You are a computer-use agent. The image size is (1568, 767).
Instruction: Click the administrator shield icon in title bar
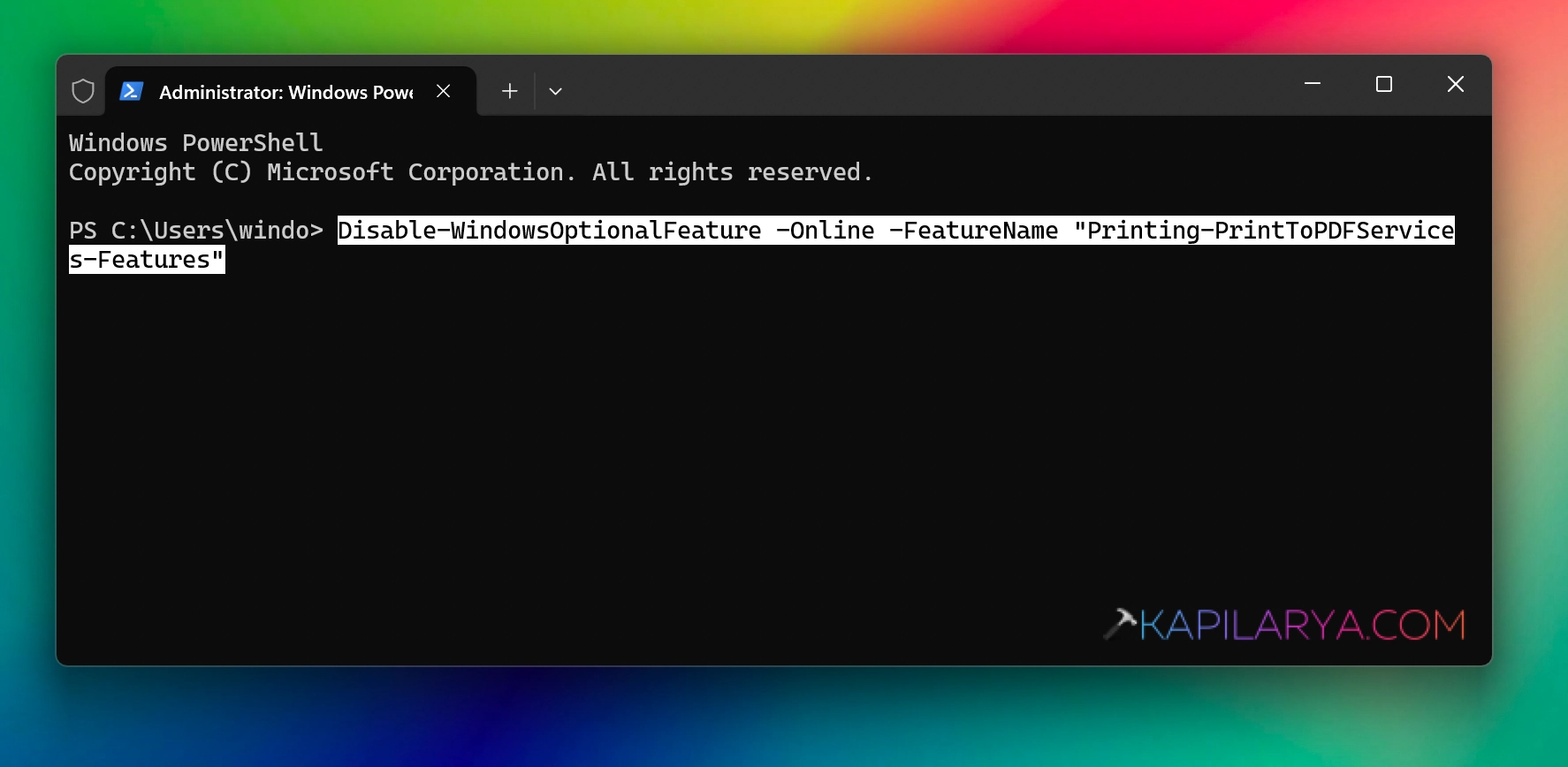tap(82, 91)
